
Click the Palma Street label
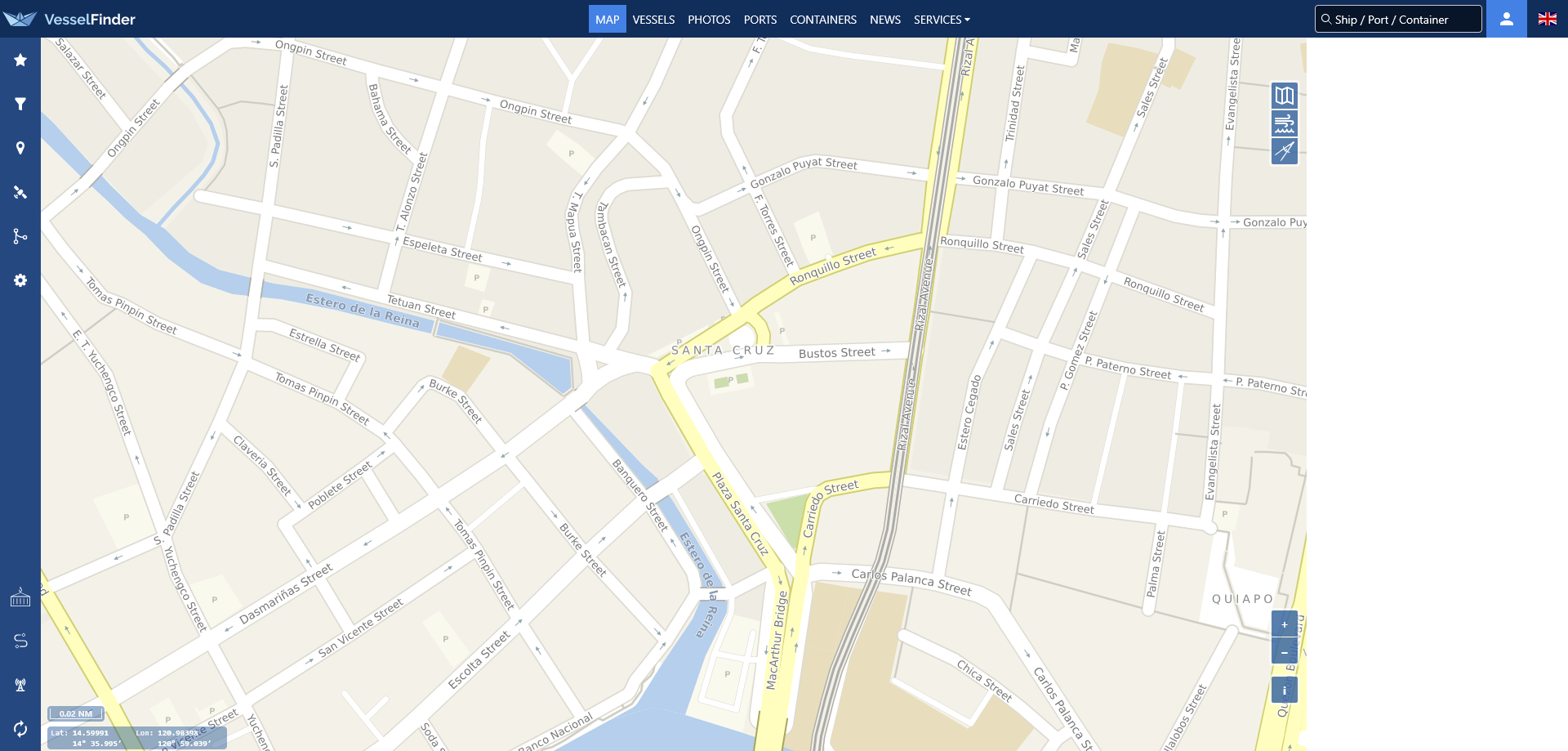pos(1156,563)
